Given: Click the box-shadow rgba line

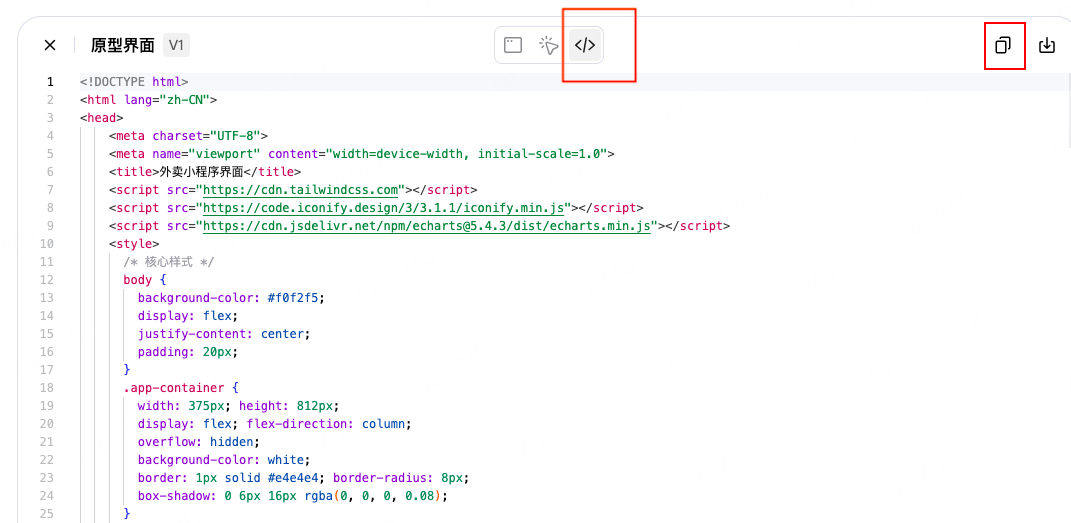Looking at the screenshot, I should click(x=292, y=495).
